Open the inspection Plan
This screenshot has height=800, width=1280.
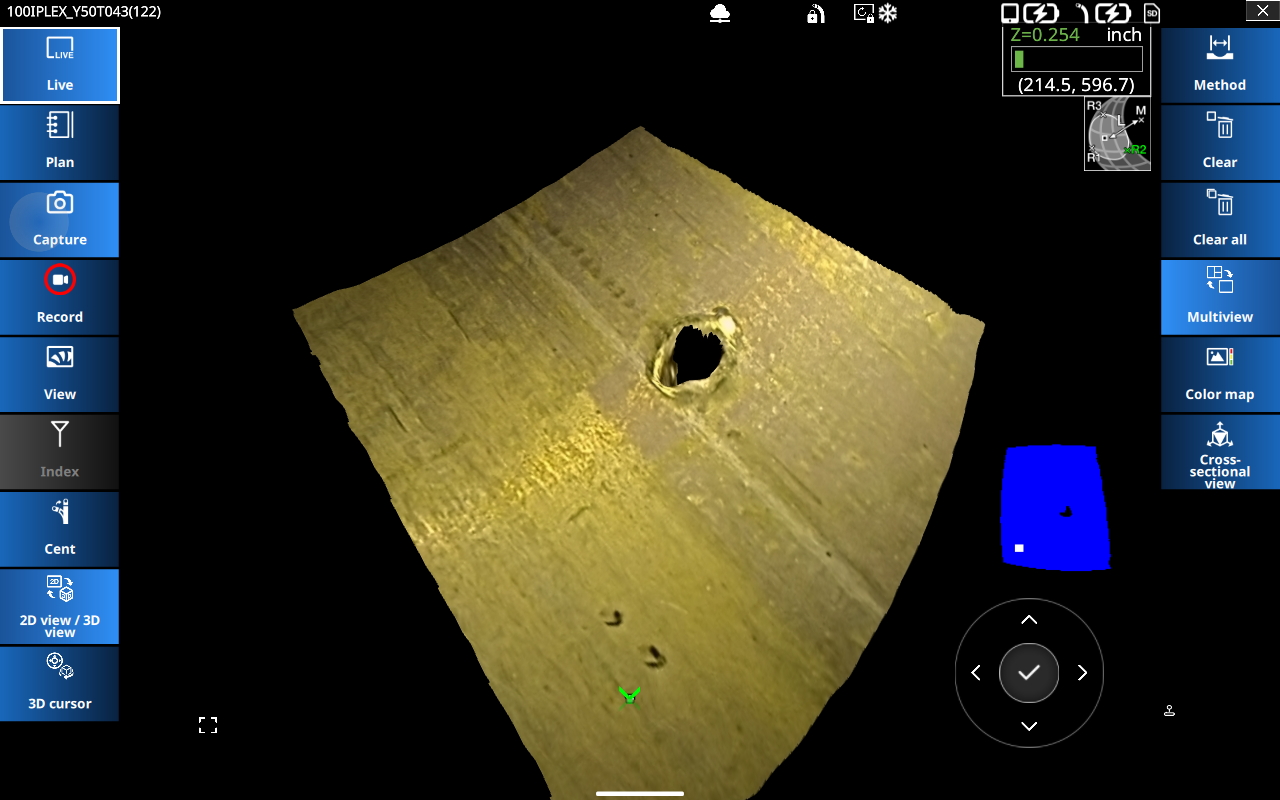(60, 142)
